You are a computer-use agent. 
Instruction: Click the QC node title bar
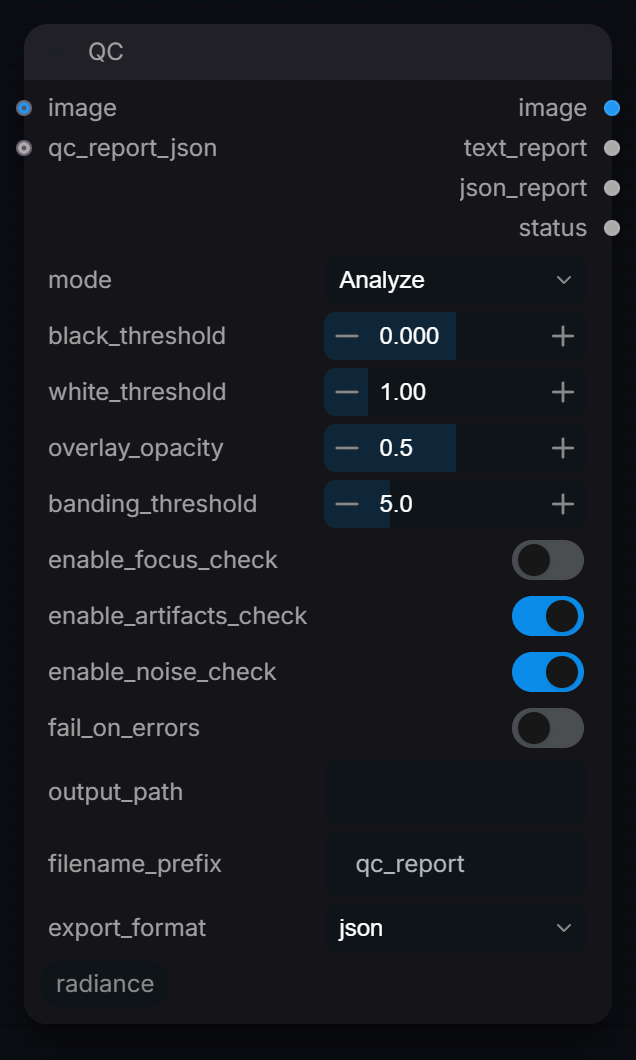pyautogui.click(x=318, y=52)
